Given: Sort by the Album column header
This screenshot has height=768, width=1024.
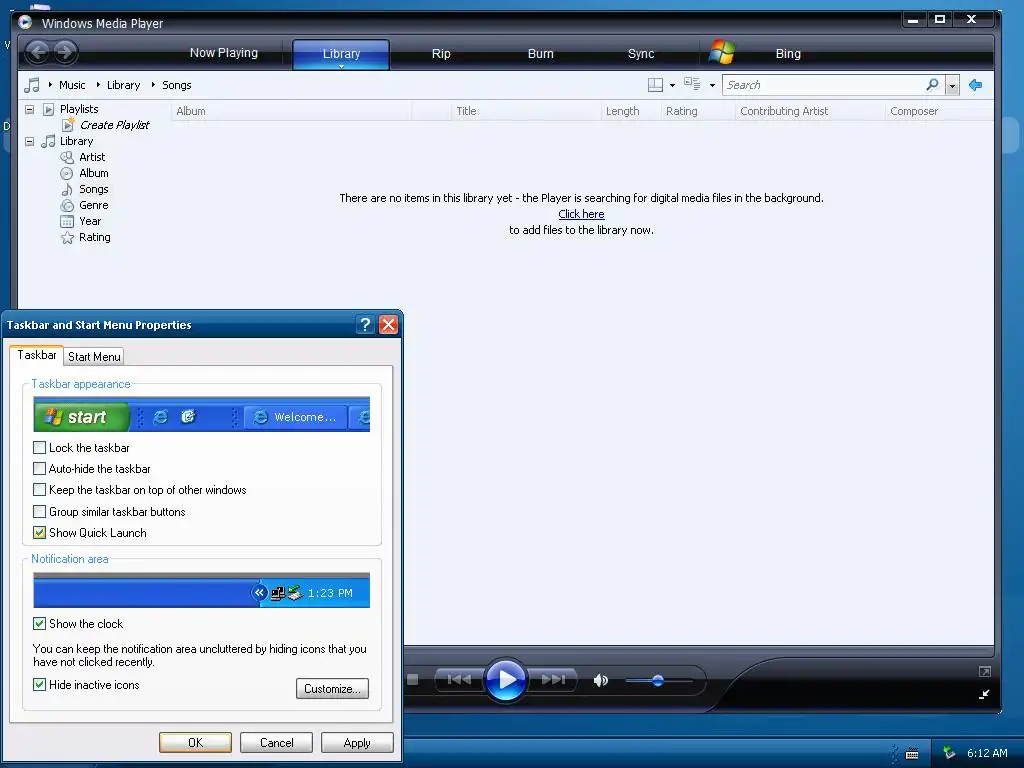Looking at the screenshot, I should click(x=292, y=111).
